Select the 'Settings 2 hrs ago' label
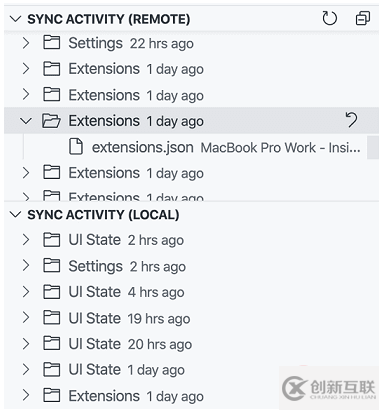The height and width of the screenshot is (410, 379). coord(127,266)
